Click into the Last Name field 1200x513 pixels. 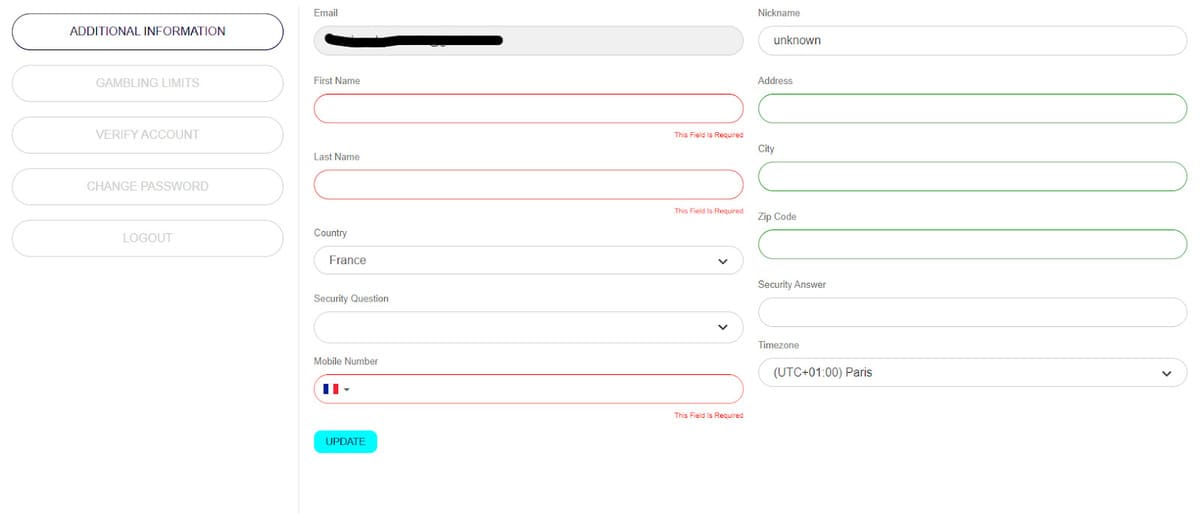point(528,184)
